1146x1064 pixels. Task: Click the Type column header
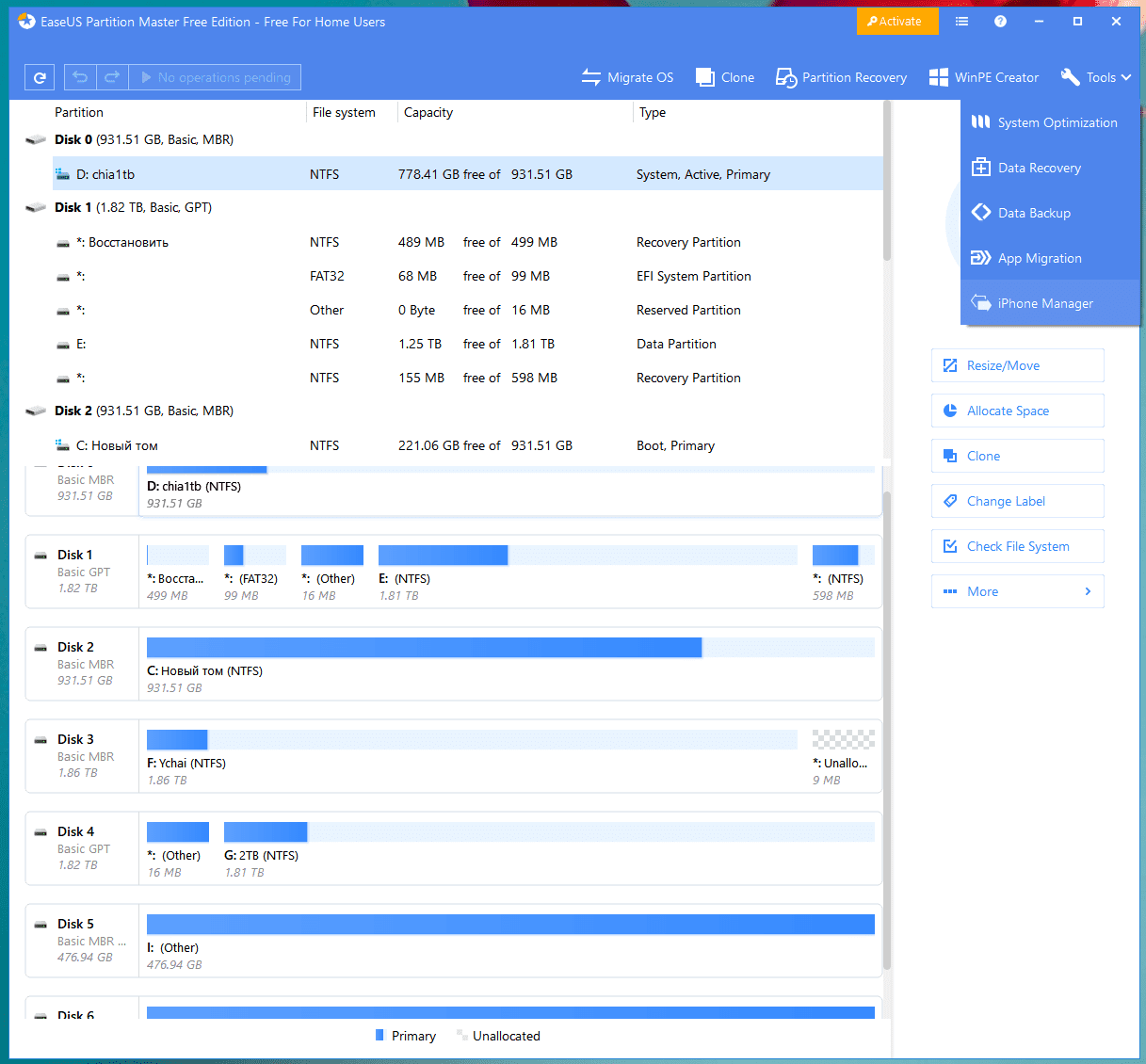pos(653,112)
